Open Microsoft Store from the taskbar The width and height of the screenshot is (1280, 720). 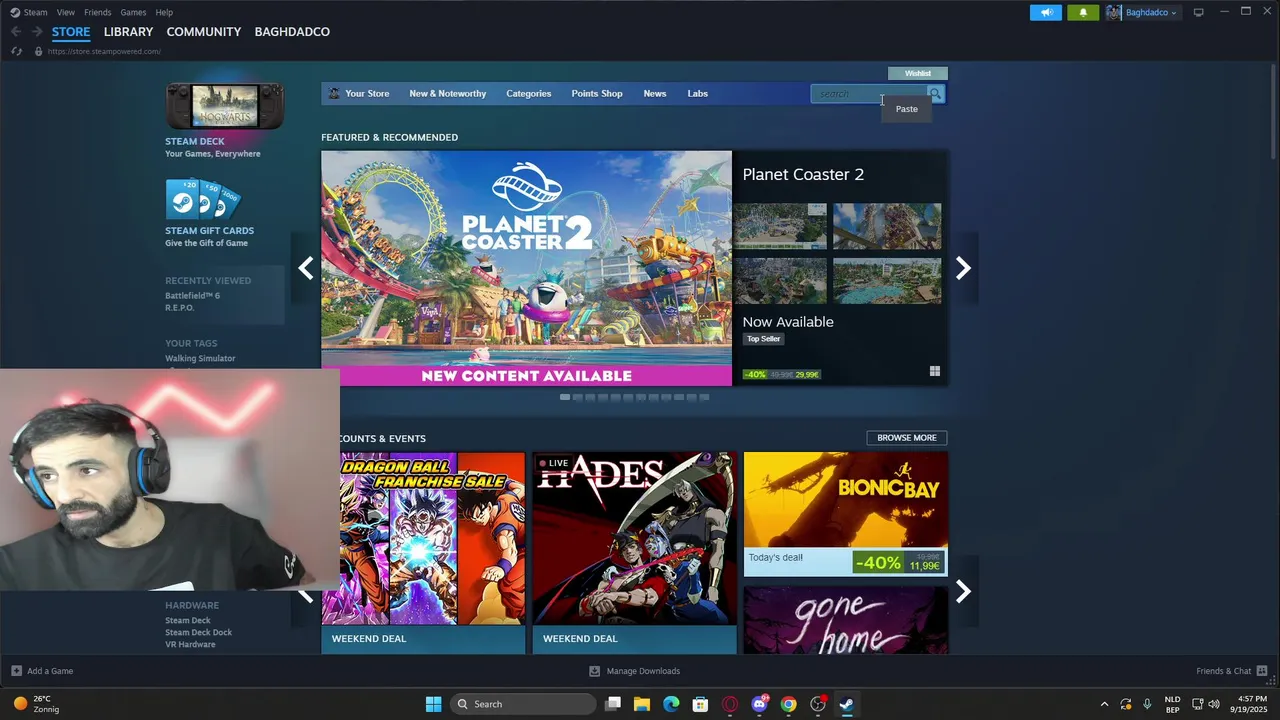[700, 704]
